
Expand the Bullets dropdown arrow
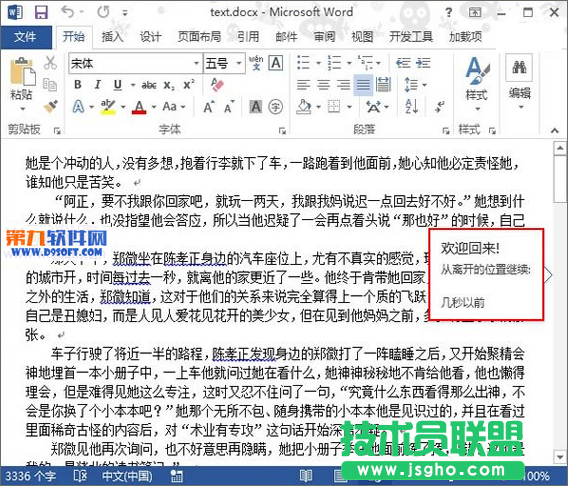point(318,63)
